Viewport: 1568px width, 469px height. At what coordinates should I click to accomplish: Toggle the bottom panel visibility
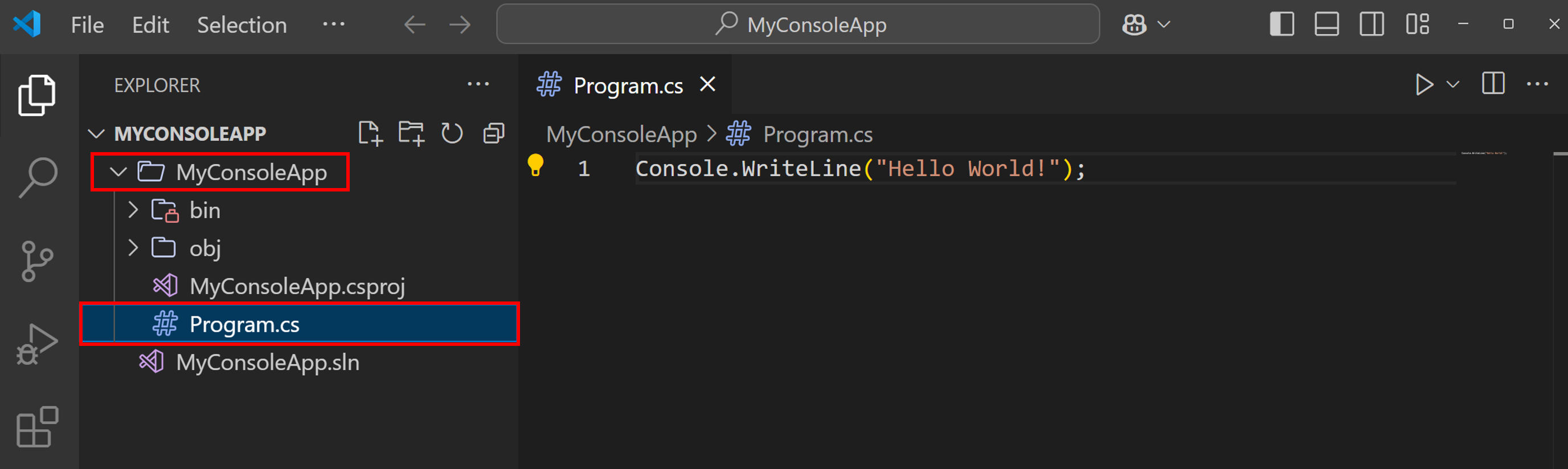point(1327,25)
